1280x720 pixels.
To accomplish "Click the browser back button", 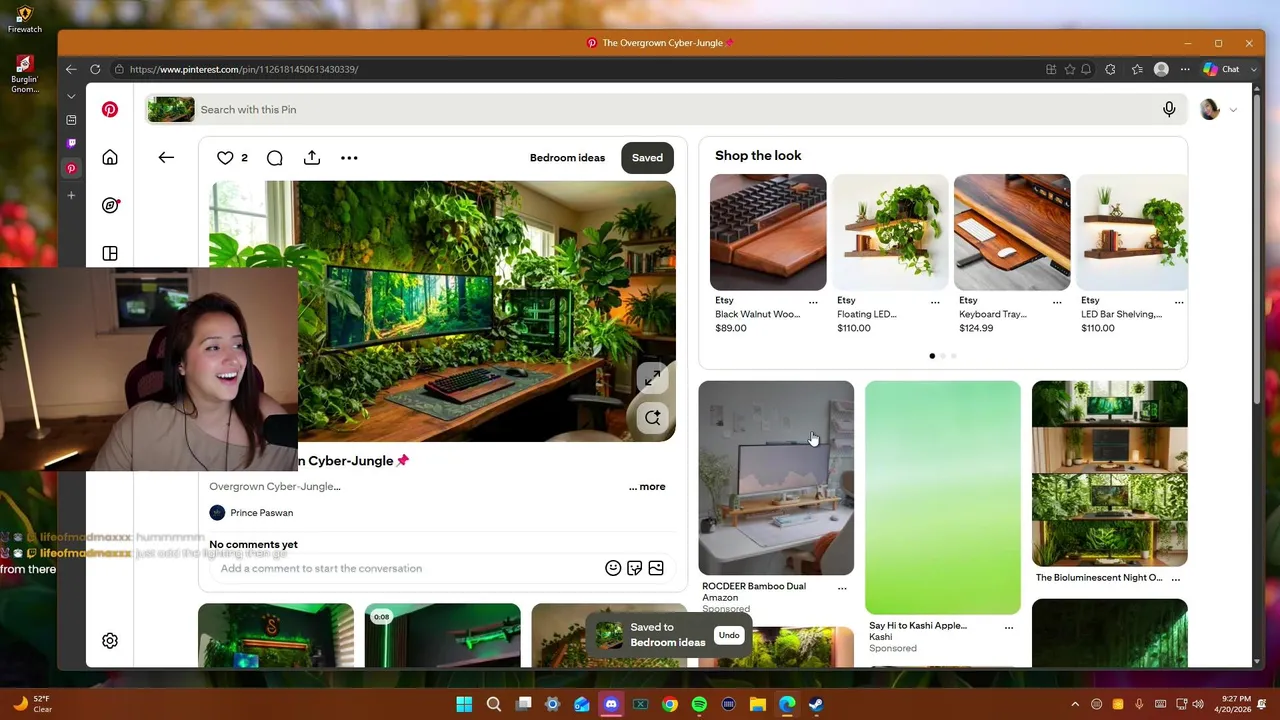I will [x=71, y=69].
